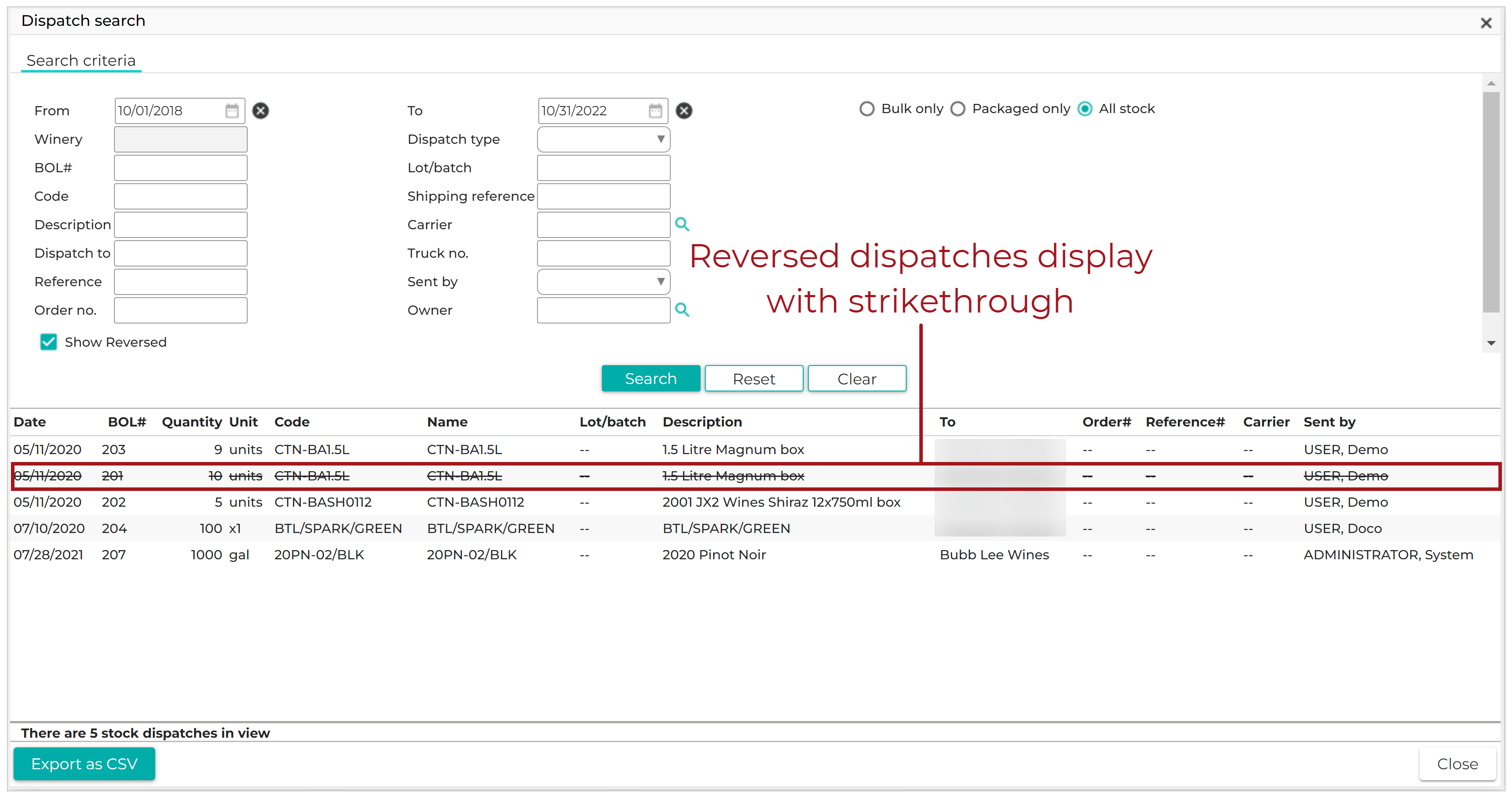Clear the To date field
This screenshot has height=796, width=1512.
coord(684,110)
